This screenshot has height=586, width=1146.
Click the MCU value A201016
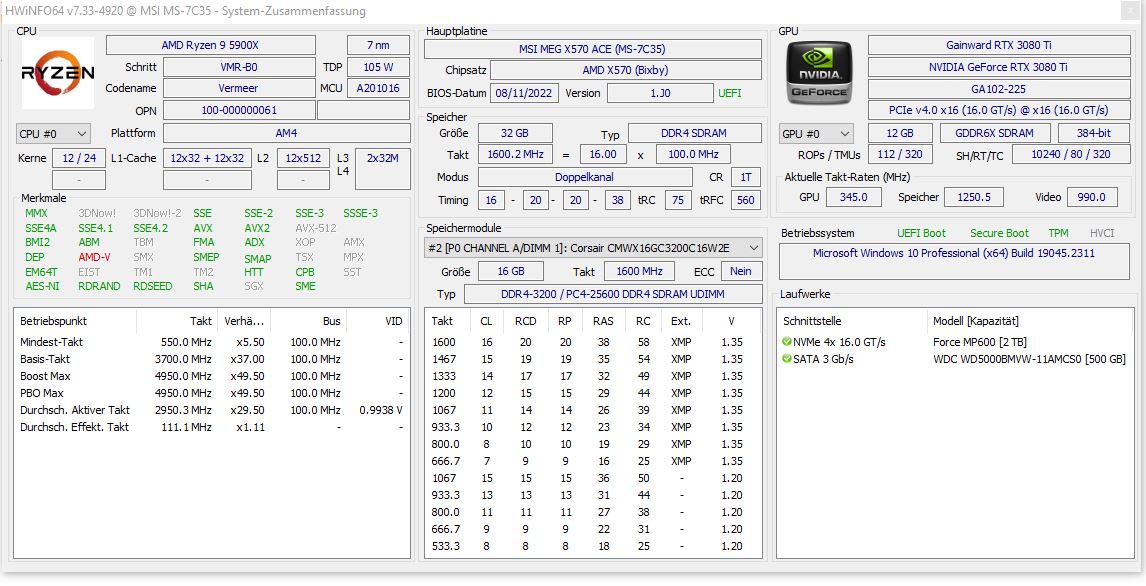tap(378, 88)
